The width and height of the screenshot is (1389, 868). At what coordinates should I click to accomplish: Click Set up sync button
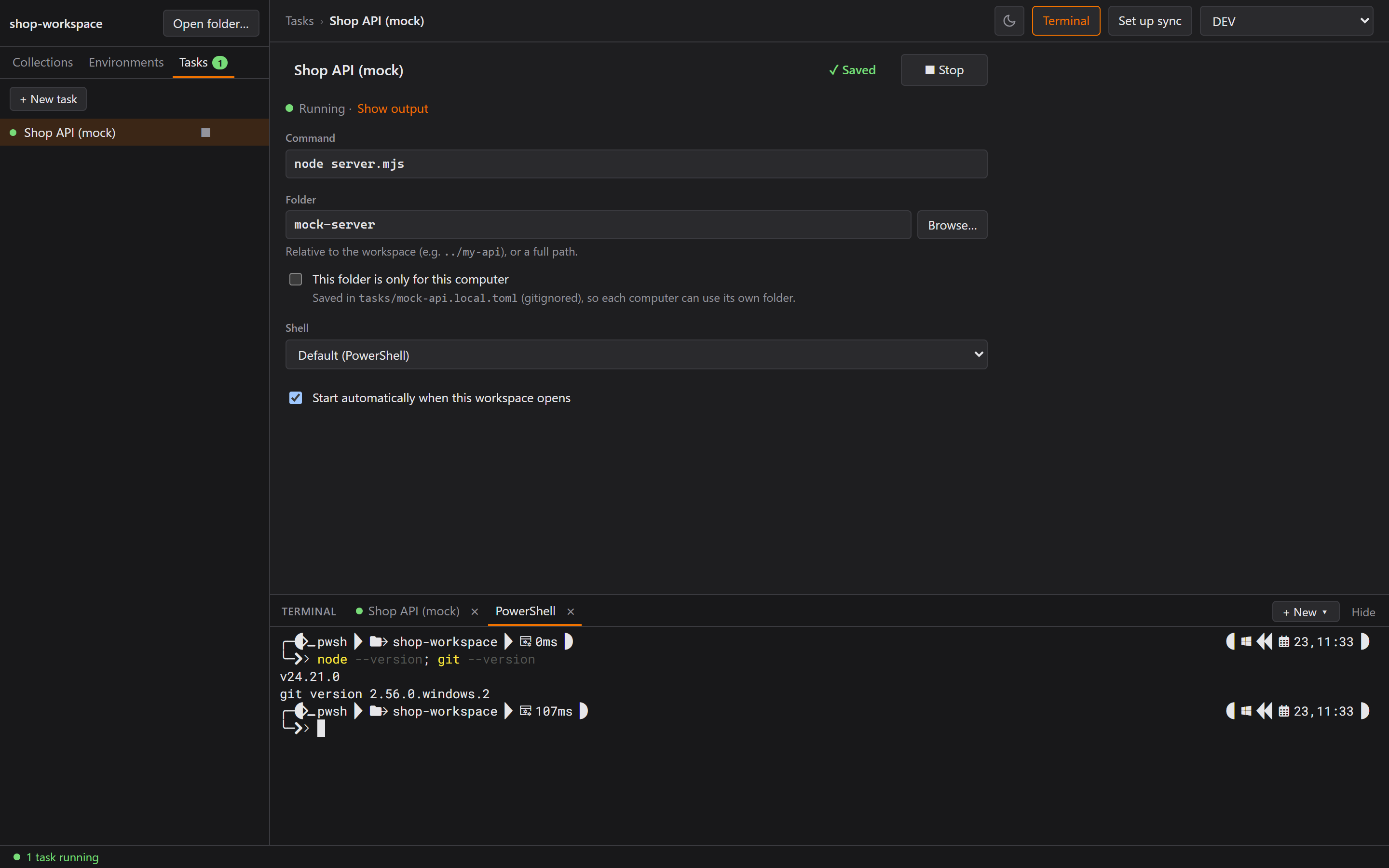point(1149,21)
